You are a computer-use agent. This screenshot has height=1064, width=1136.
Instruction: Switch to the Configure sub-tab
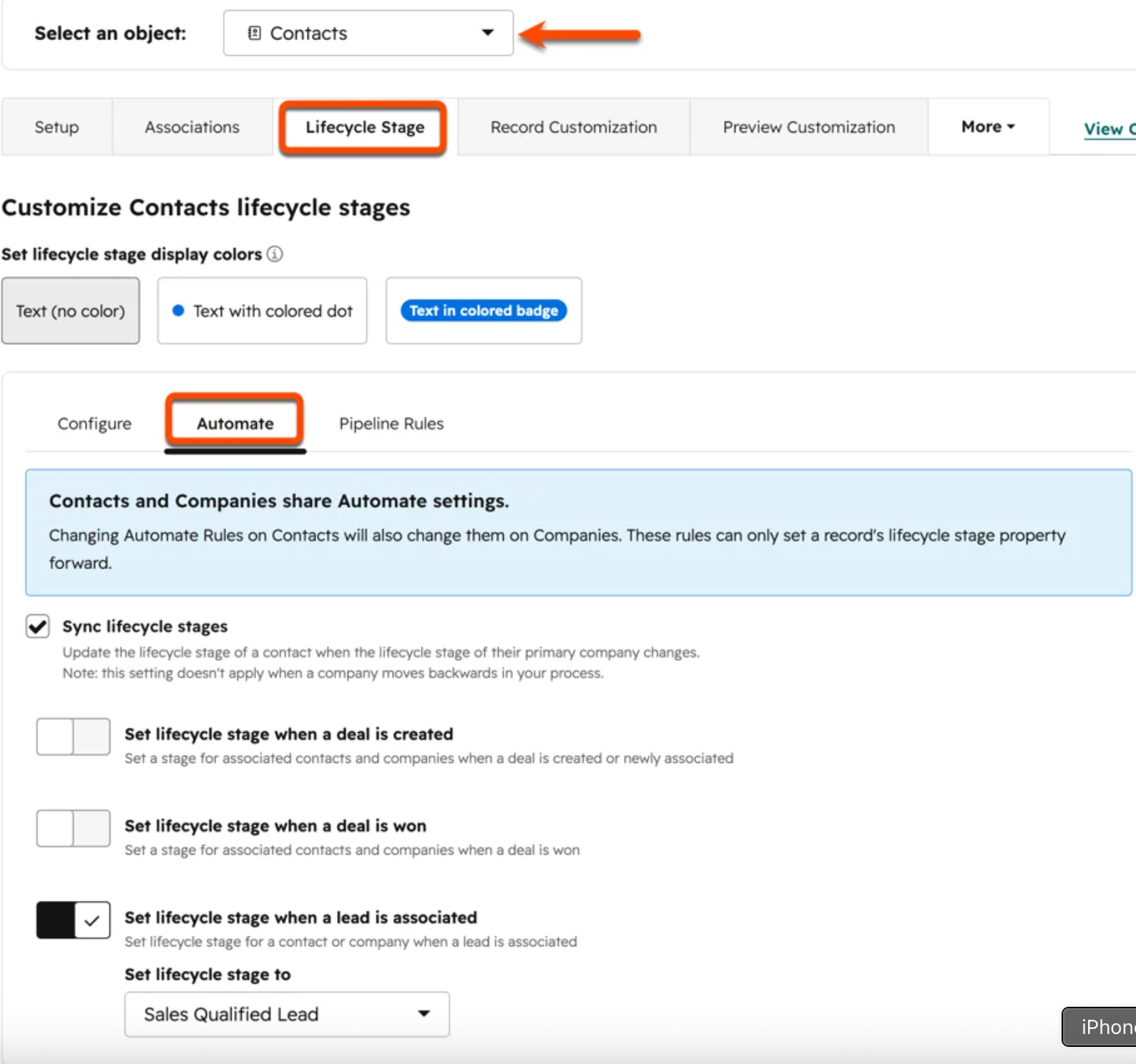(94, 423)
